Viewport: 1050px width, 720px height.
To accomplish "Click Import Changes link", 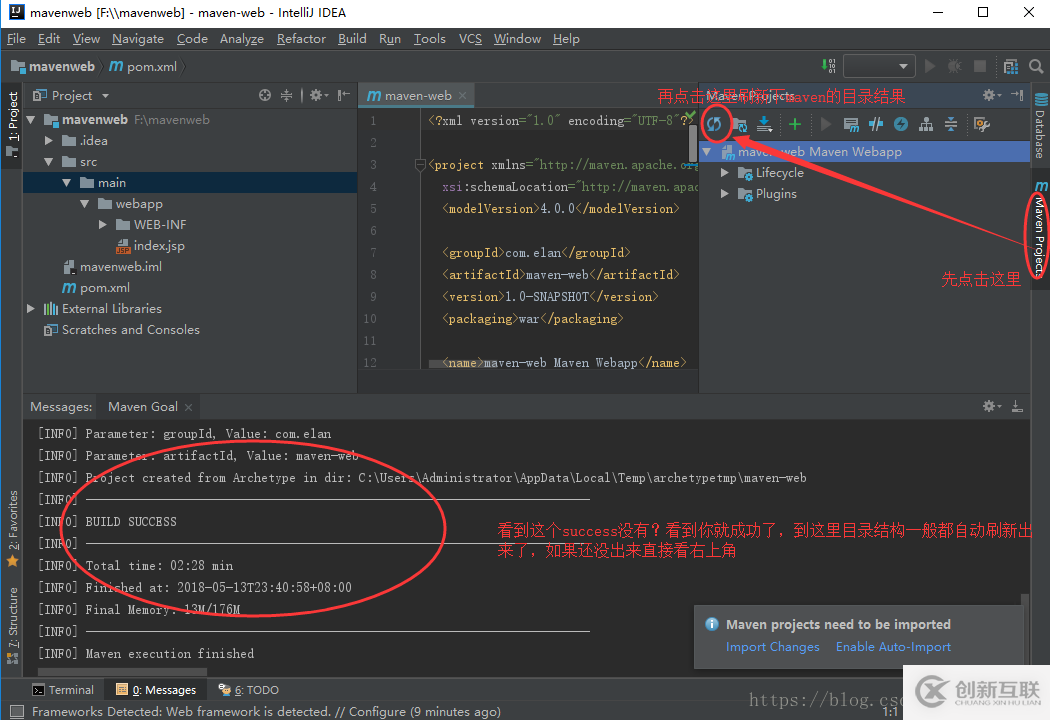I will click(x=772, y=647).
